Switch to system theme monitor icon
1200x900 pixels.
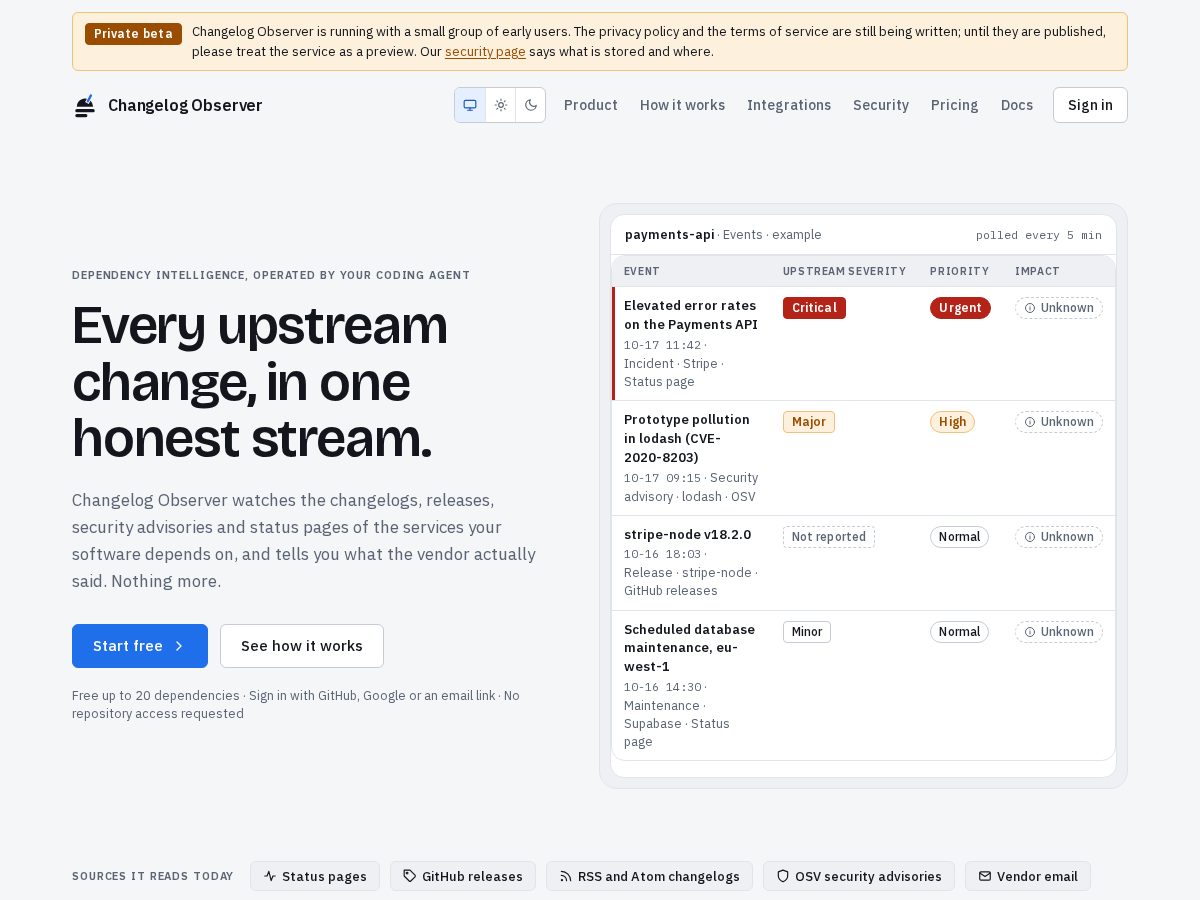(x=470, y=105)
